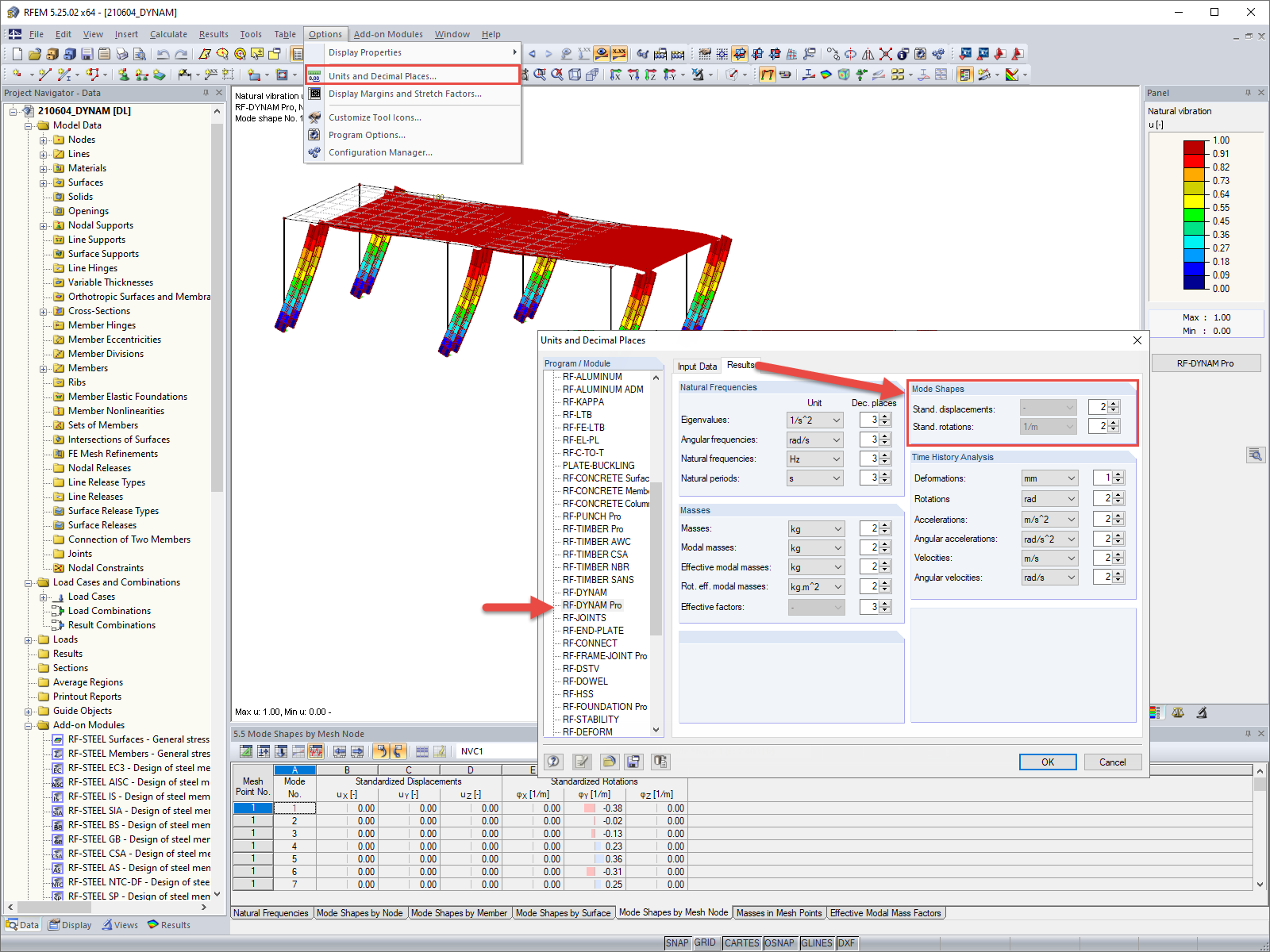The height and width of the screenshot is (952, 1270).
Task: Toggle the OSNAP status bar button
Action: 779,943
